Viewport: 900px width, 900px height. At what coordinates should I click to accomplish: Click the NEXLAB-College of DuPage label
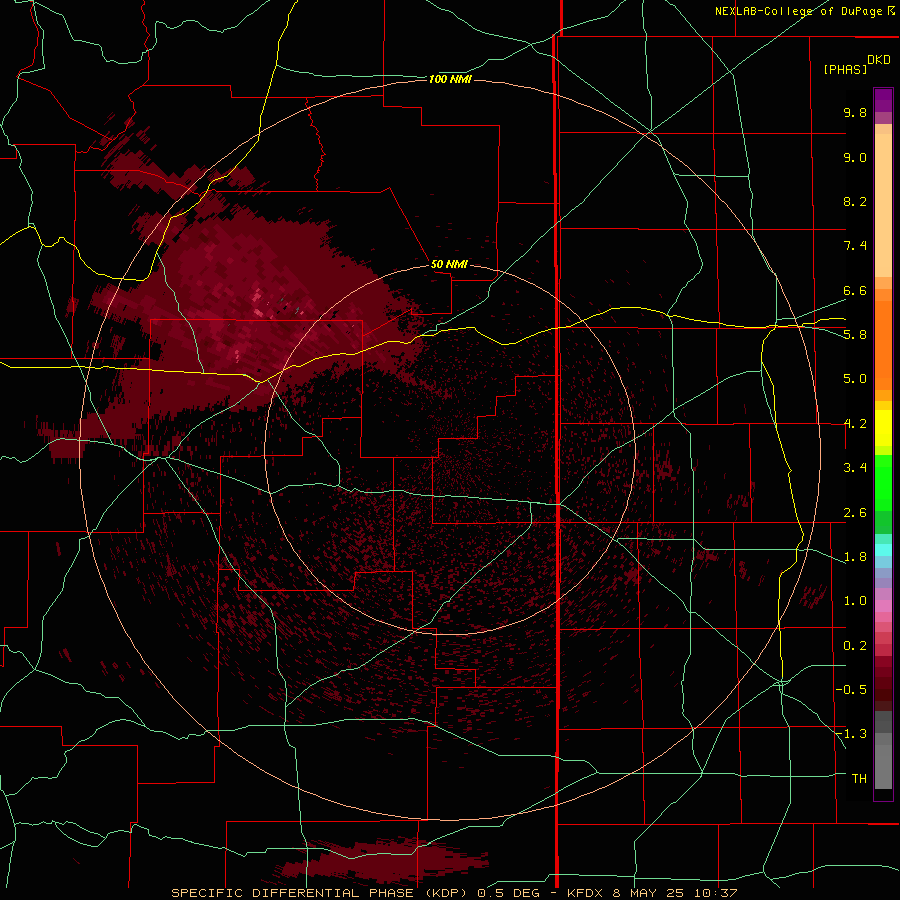(798, 11)
